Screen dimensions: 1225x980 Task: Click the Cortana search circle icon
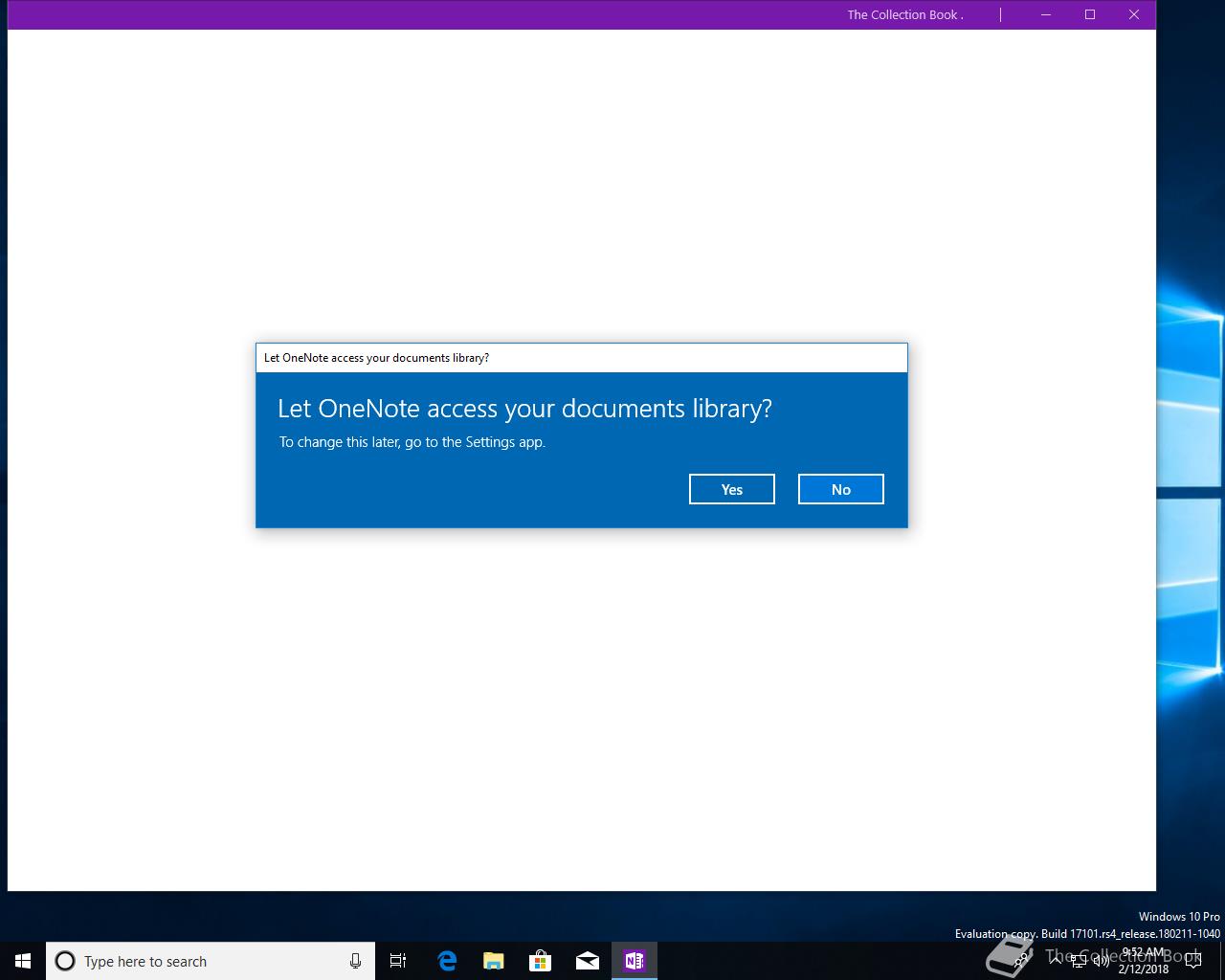65,961
